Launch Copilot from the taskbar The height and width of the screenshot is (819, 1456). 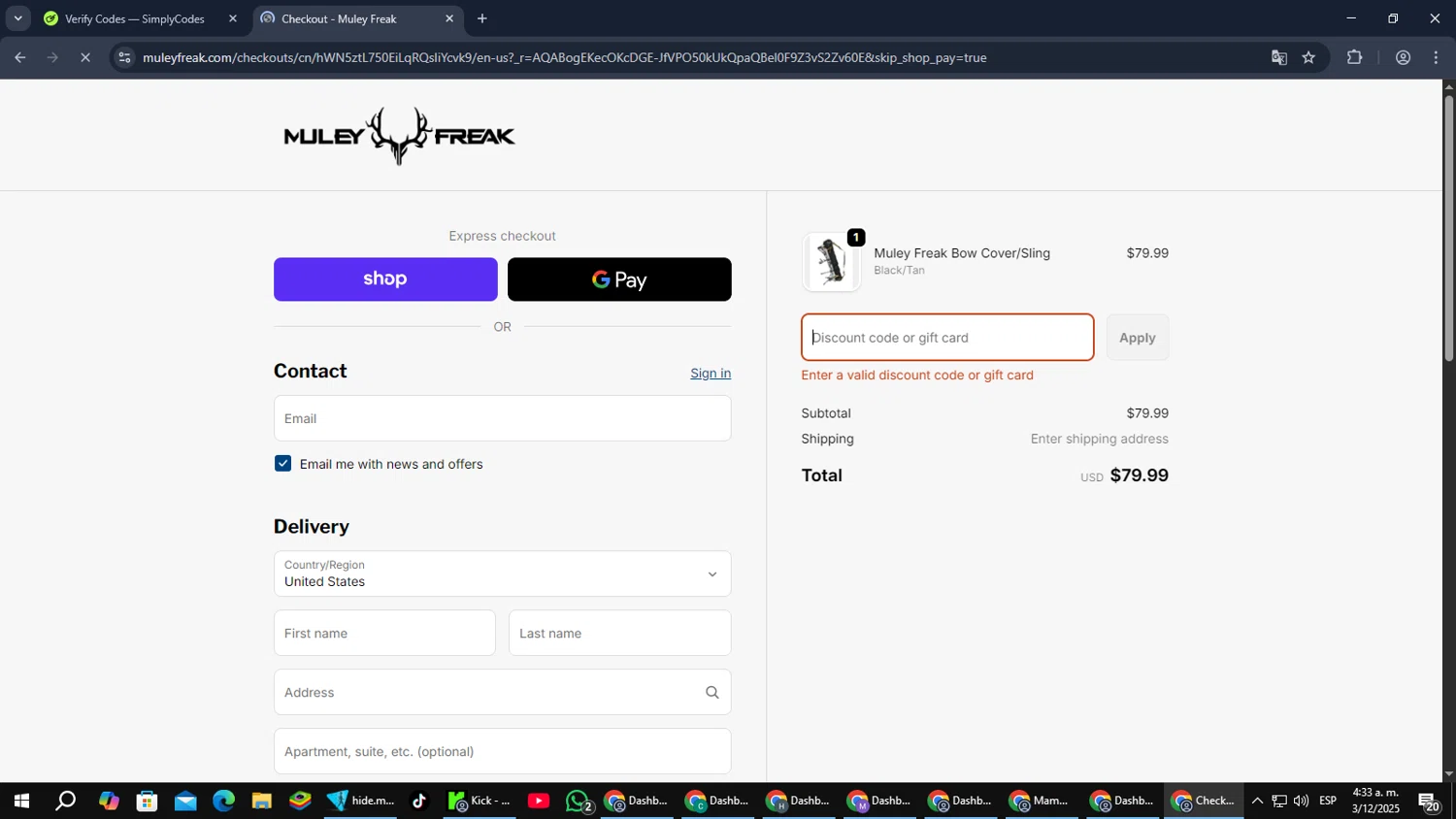point(109,801)
